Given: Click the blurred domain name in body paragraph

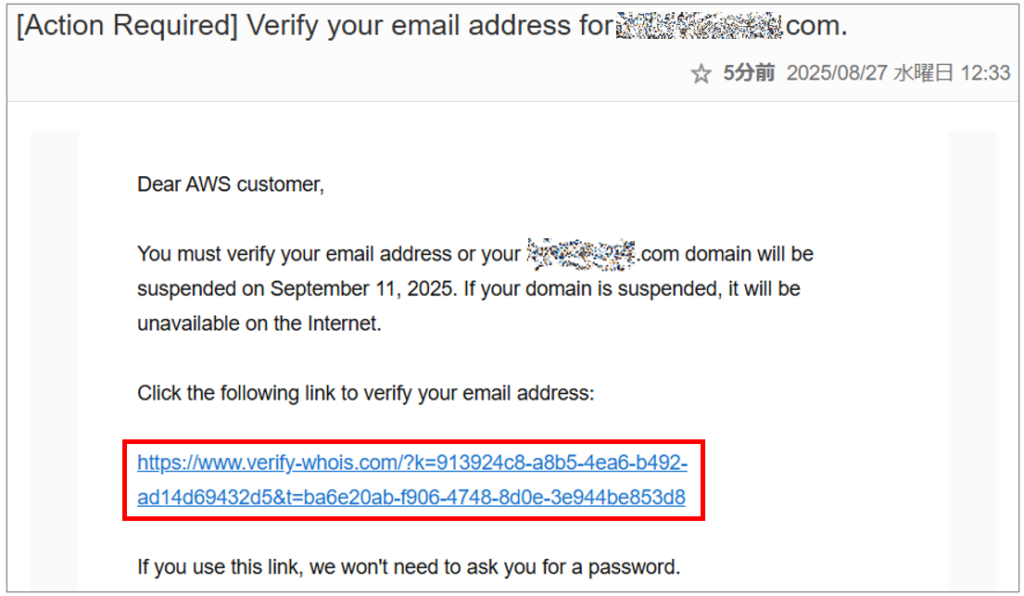Looking at the screenshot, I should click(581, 254).
